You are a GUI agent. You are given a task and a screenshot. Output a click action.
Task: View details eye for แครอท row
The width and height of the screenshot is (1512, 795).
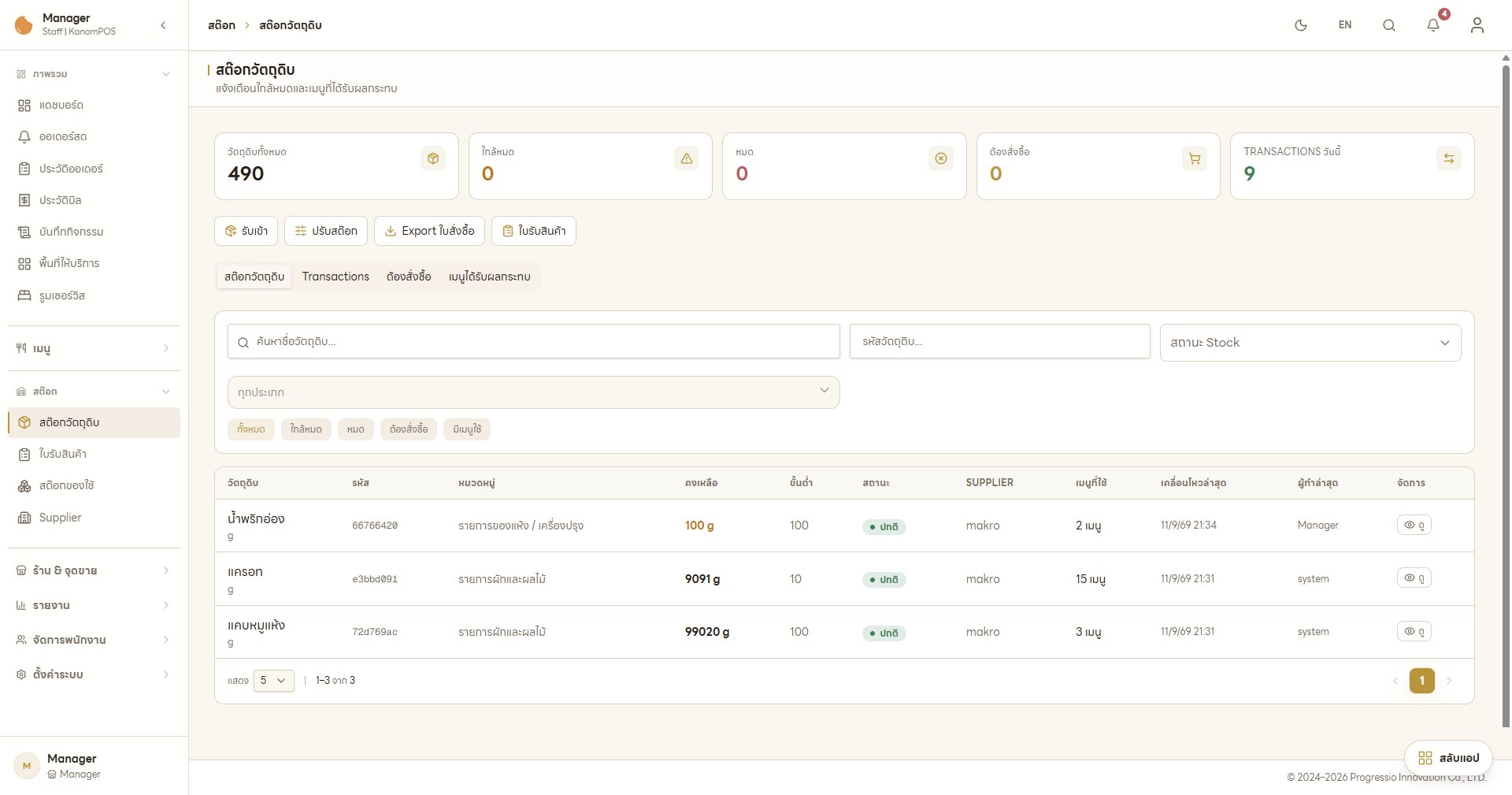pyautogui.click(x=1414, y=578)
